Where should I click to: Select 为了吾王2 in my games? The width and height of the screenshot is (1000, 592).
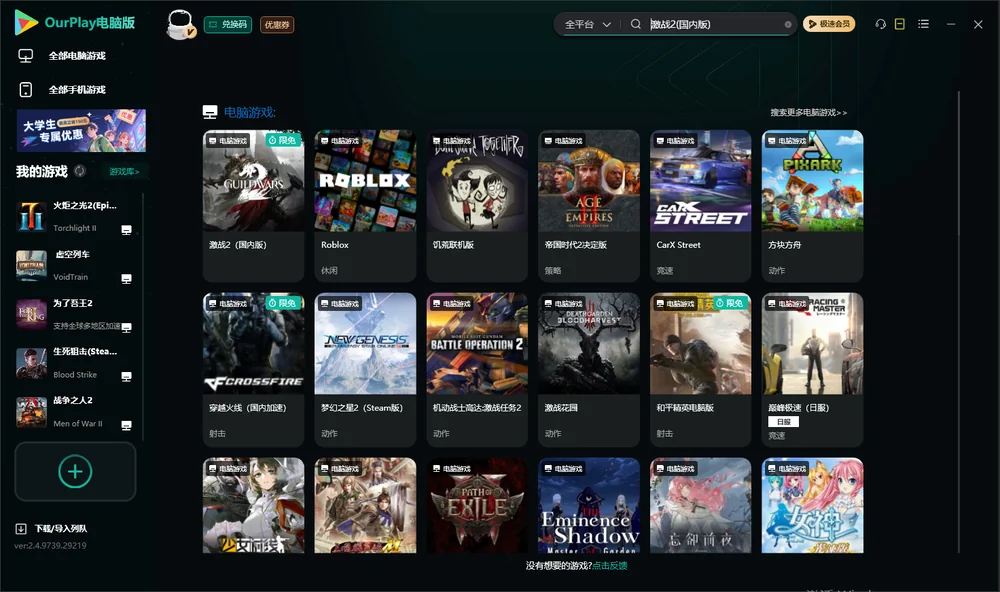click(x=75, y=314)
